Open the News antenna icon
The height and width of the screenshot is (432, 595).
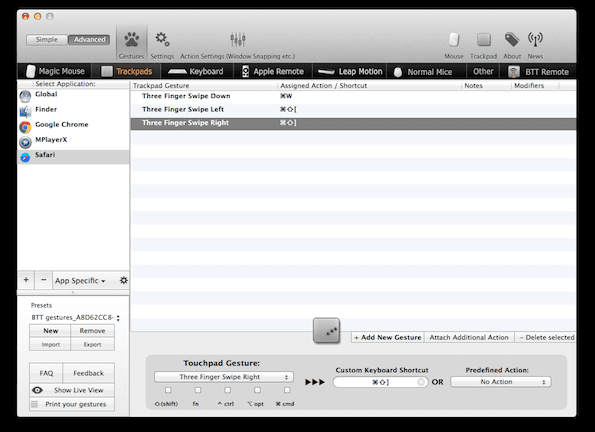click(x=535, y=39)
